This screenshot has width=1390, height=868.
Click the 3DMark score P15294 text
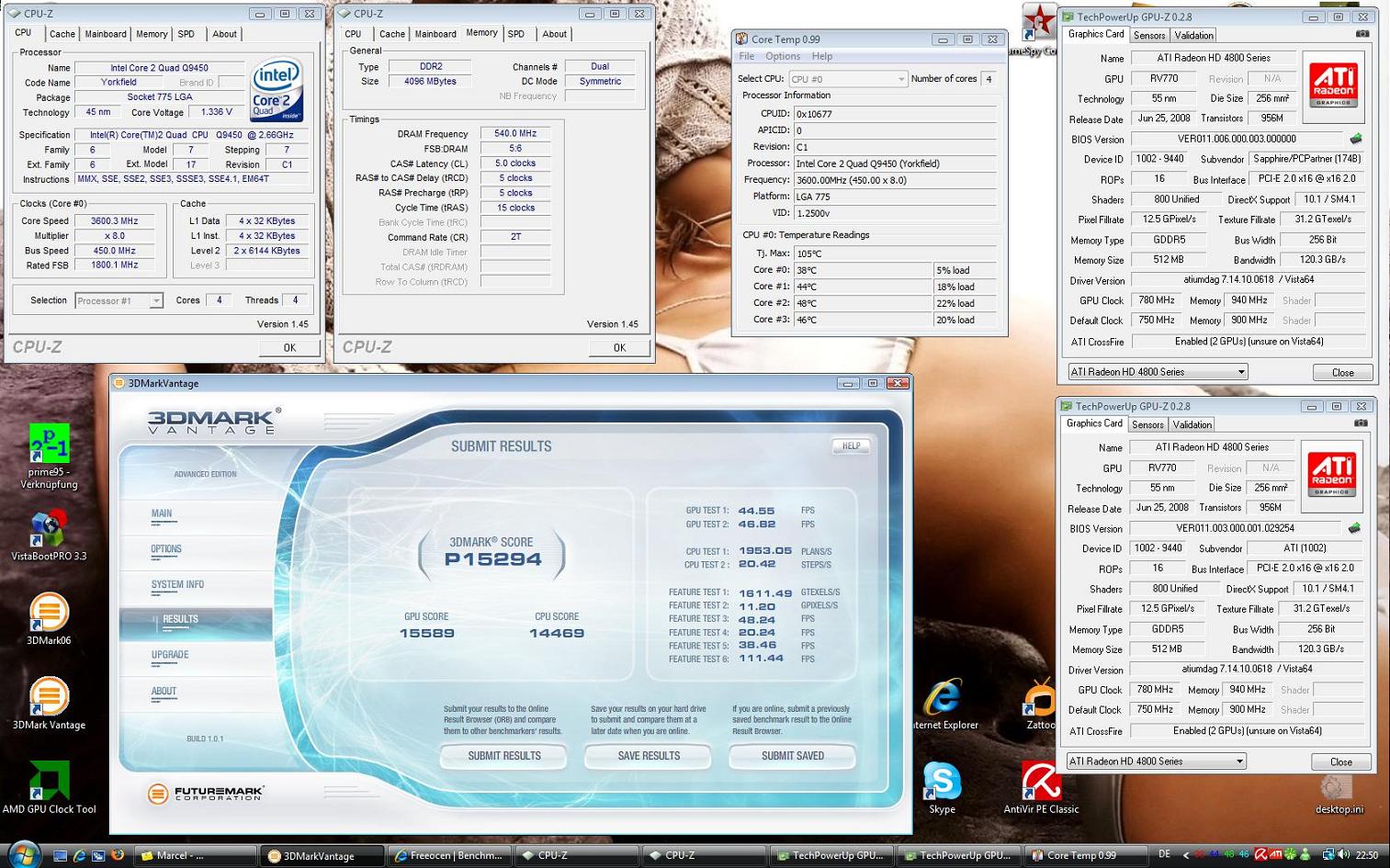coord(492,559)
